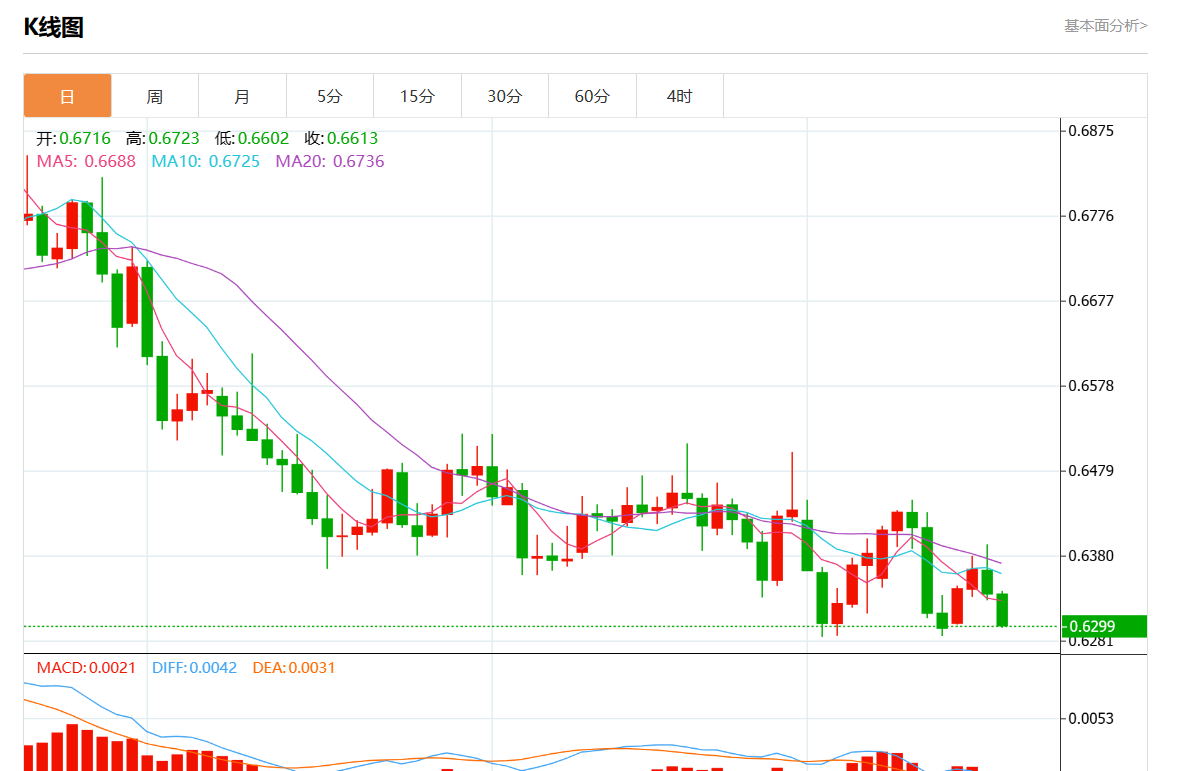Click the K线图 heading
The width and height of the screenshot is (1177, 771).
53,27
